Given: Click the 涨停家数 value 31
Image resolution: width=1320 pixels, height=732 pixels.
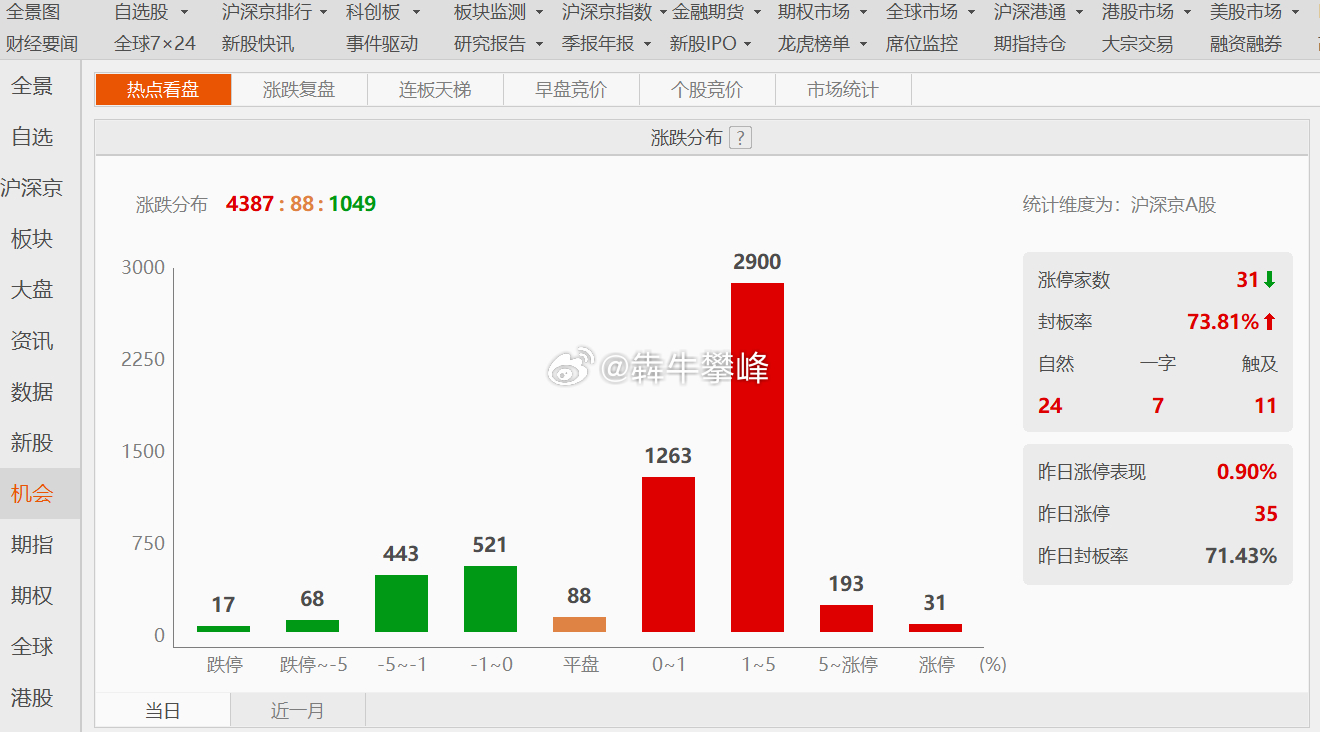Looking at the screenshot, I should click(1247, 280).
